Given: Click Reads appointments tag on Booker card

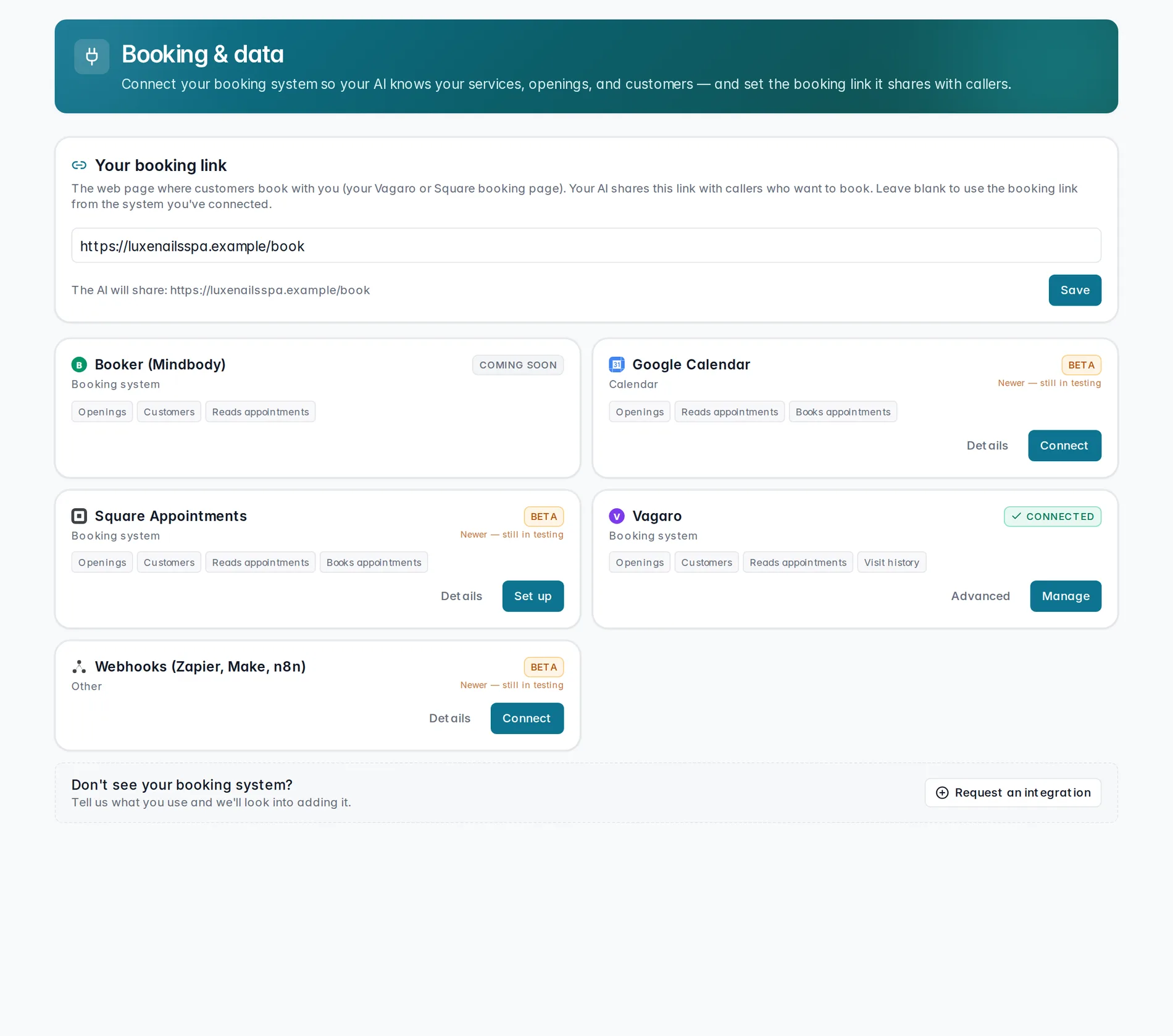Looking at the screenshot, I should pos(261,412).
